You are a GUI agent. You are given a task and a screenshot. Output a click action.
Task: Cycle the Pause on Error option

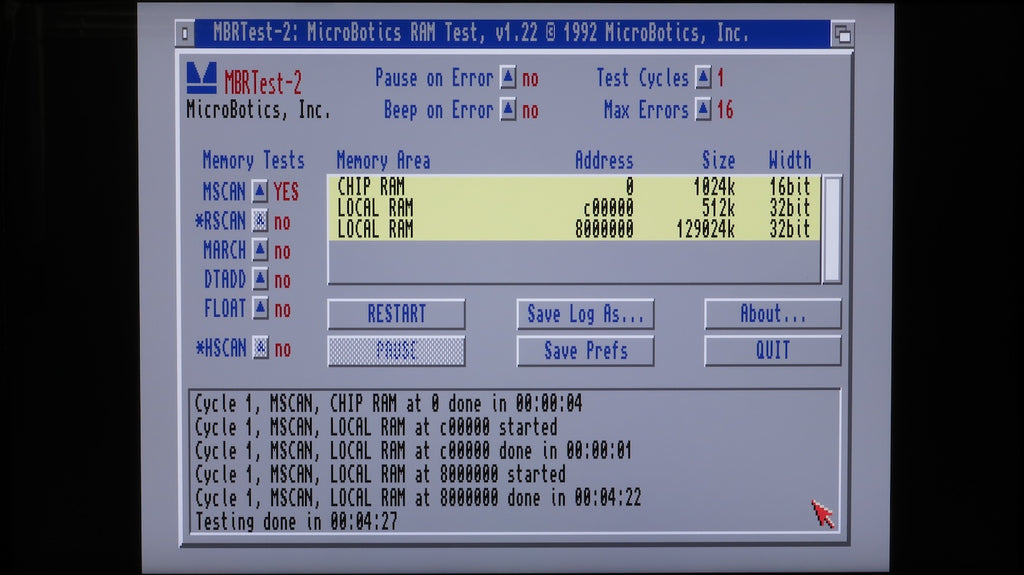pos(508,78)
